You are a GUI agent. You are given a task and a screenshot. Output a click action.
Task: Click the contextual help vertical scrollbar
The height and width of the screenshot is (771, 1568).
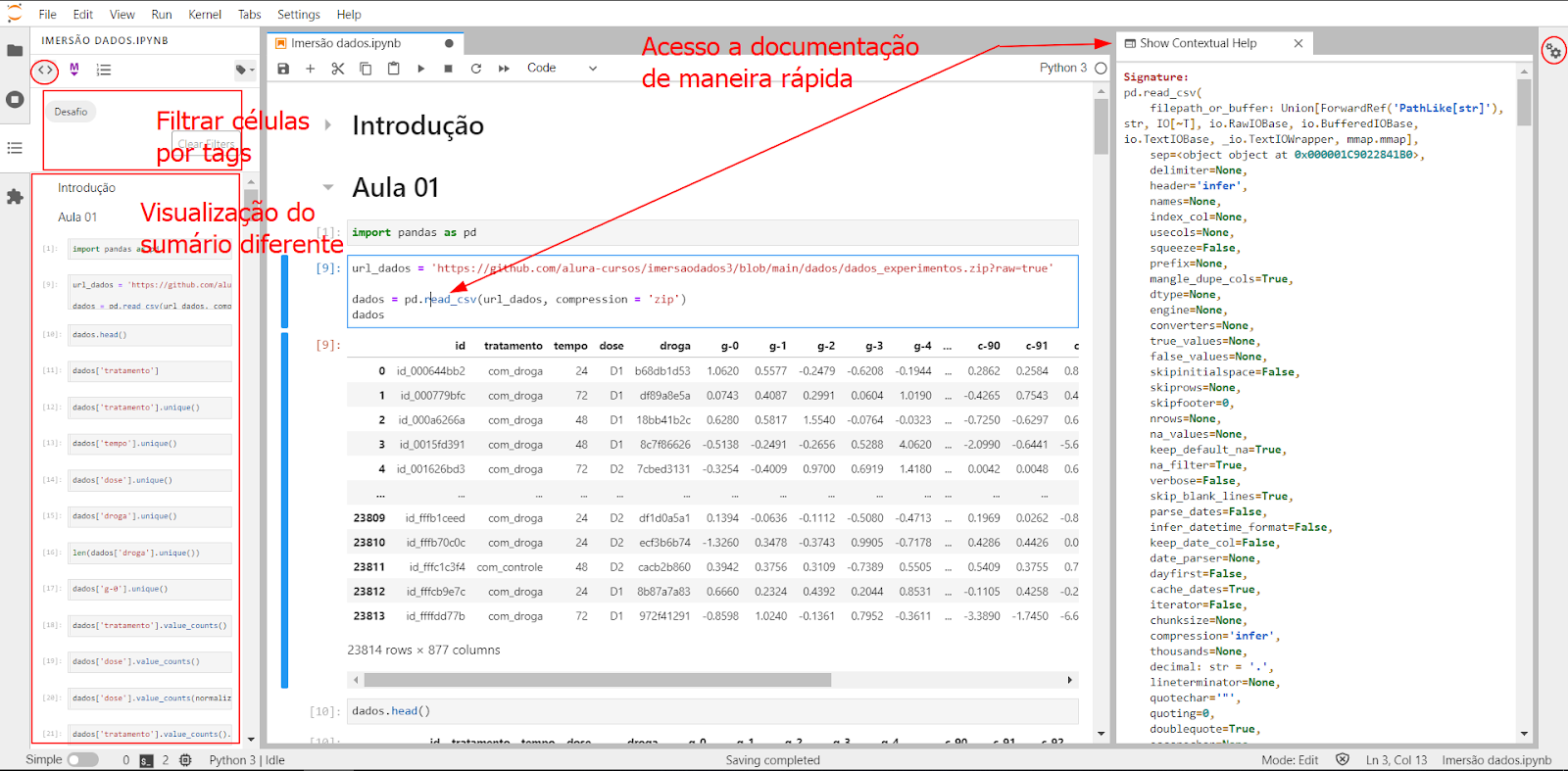(x=1524, y=102)
